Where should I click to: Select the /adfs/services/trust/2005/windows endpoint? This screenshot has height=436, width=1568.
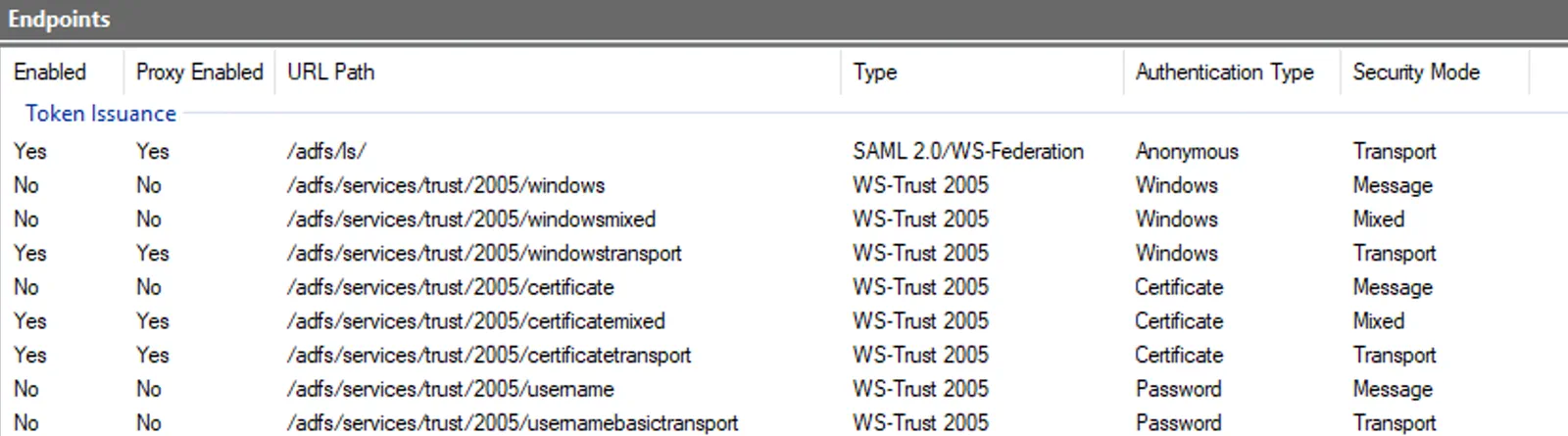(x=784, y=185)
